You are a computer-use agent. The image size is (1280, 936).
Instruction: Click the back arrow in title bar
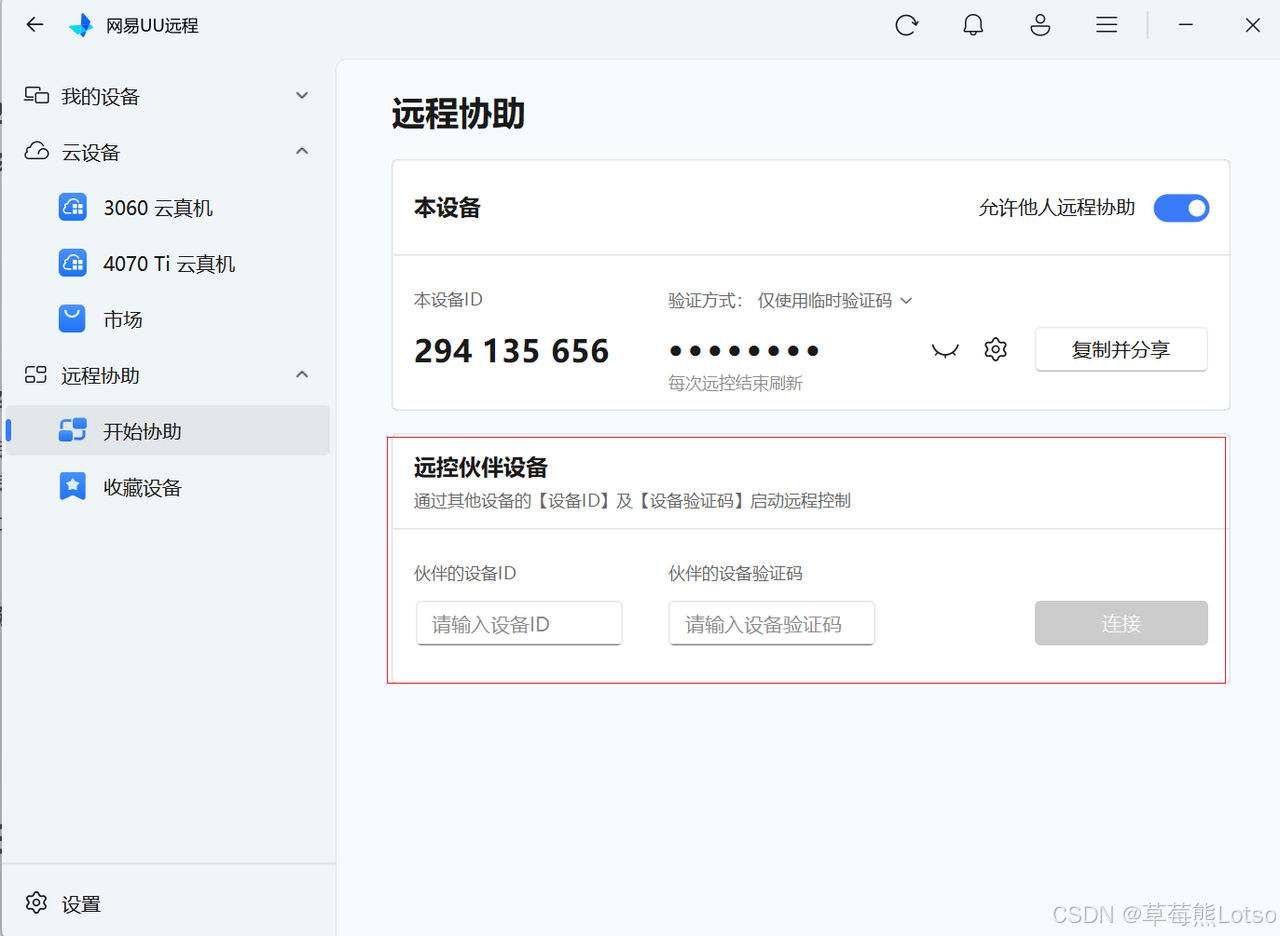coord(35,25)
